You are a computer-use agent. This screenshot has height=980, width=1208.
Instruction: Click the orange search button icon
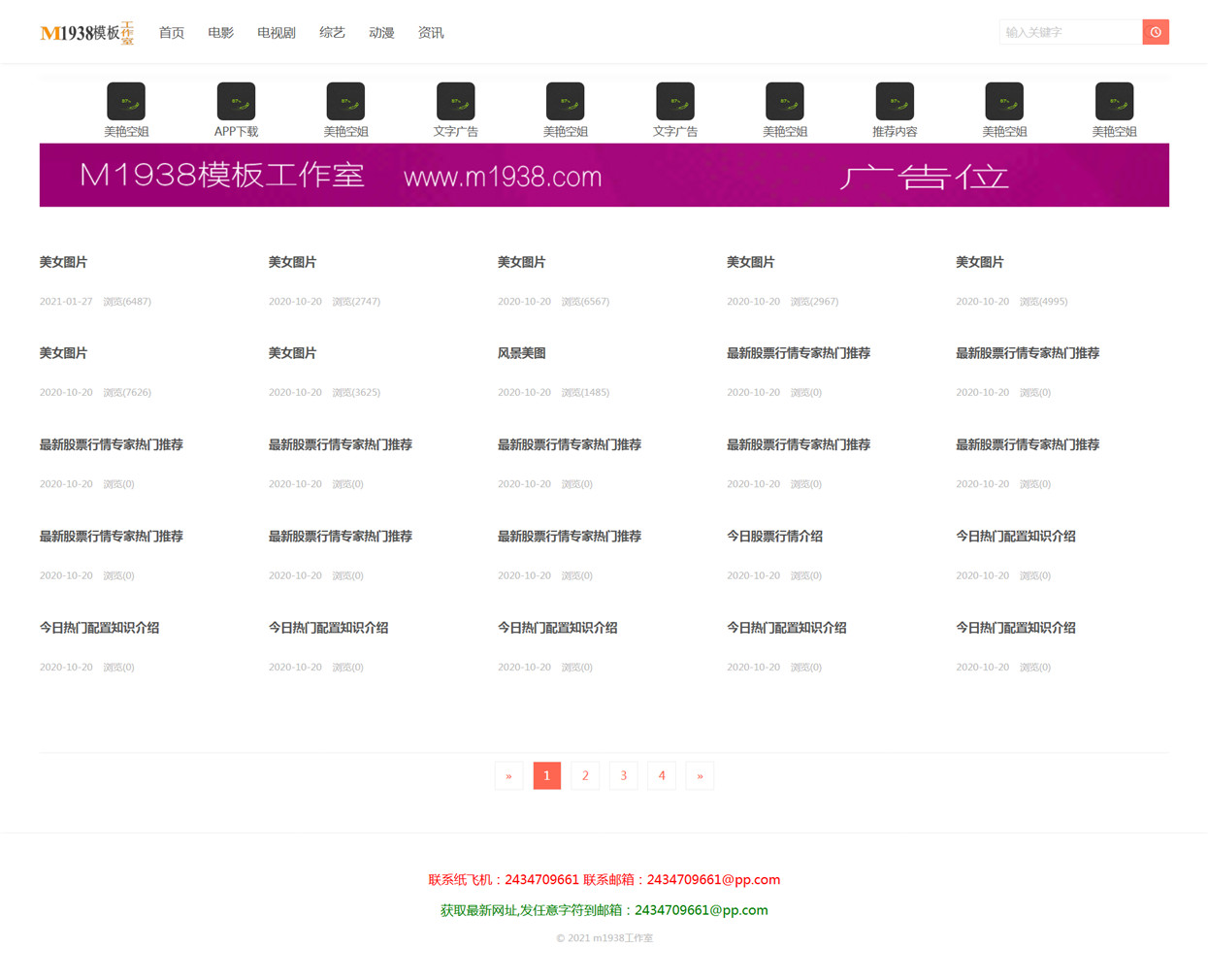pos(1155,32)
